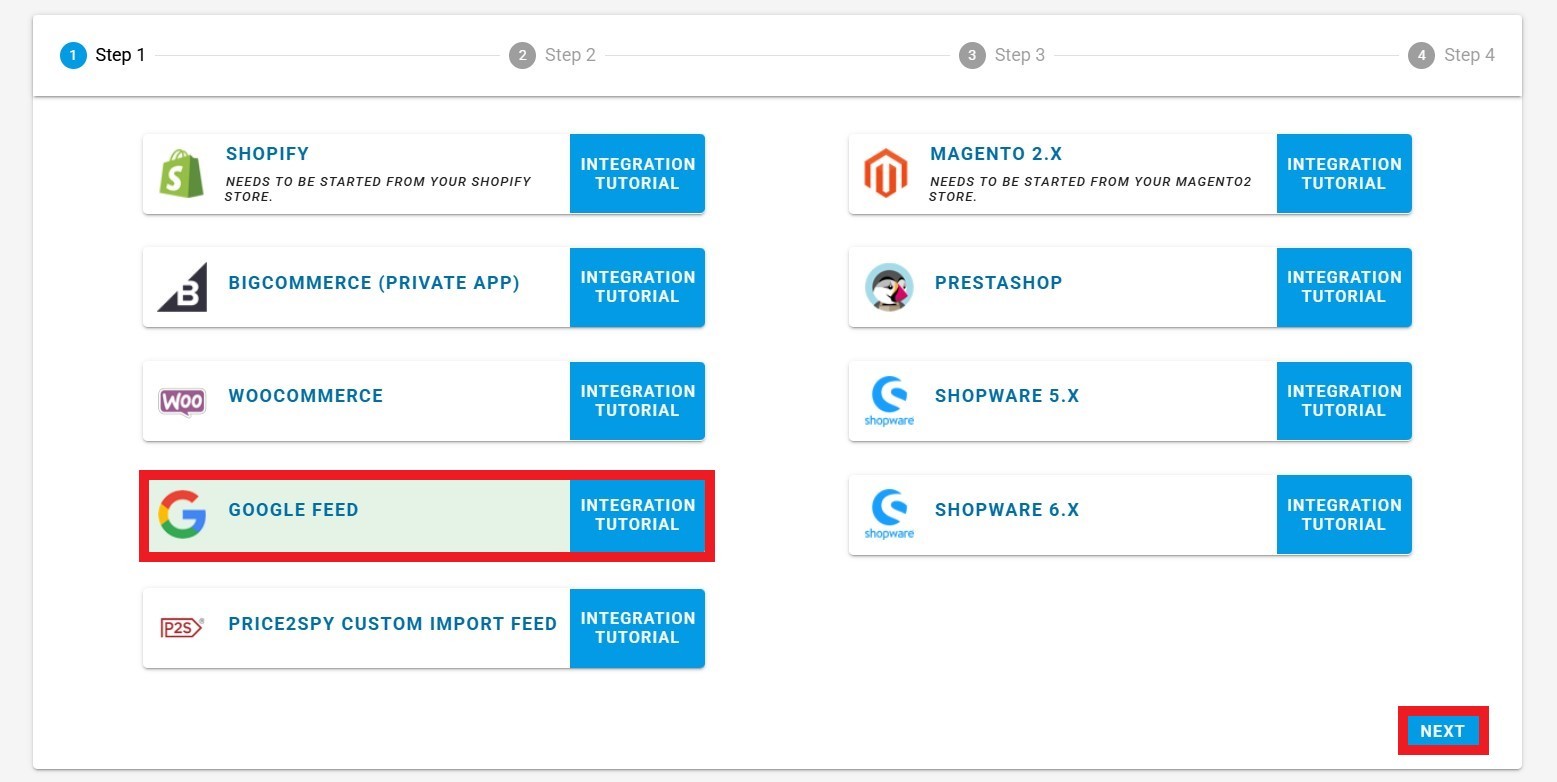The height and width of the screenshot is (782, 1557).
Task: Click the Shopware 5.X logo icon
Action: click(889, 401)
